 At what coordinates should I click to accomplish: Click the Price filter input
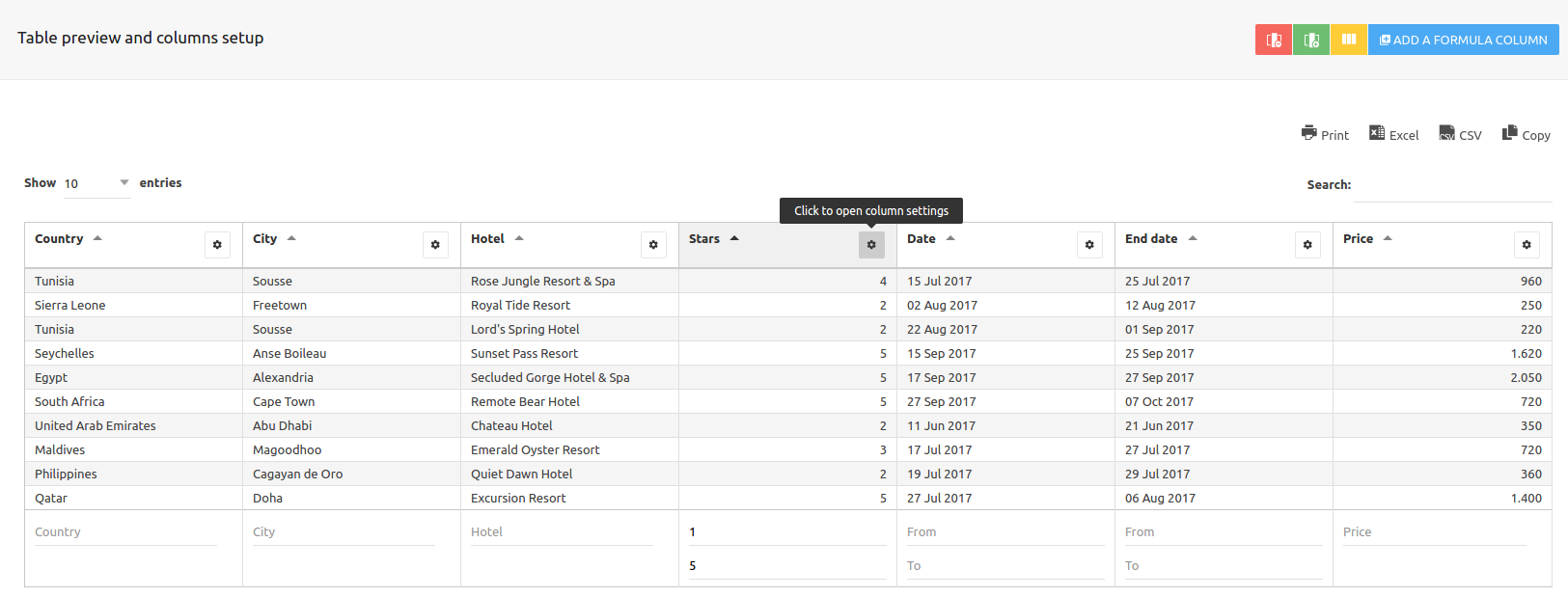point(1435,532)
